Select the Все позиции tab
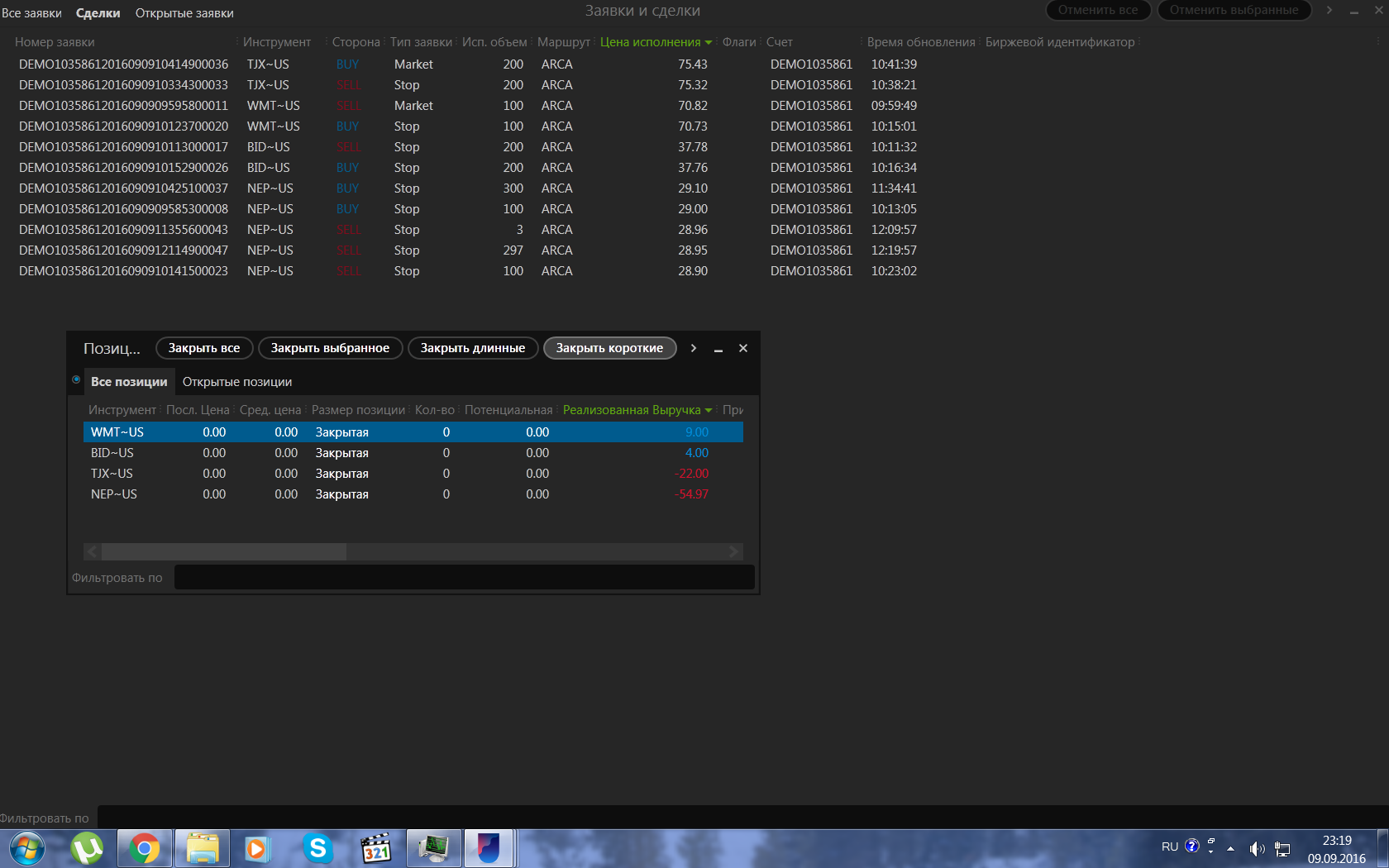The height and width of the screenshot is (868, 1389). (x=129, y=382)
